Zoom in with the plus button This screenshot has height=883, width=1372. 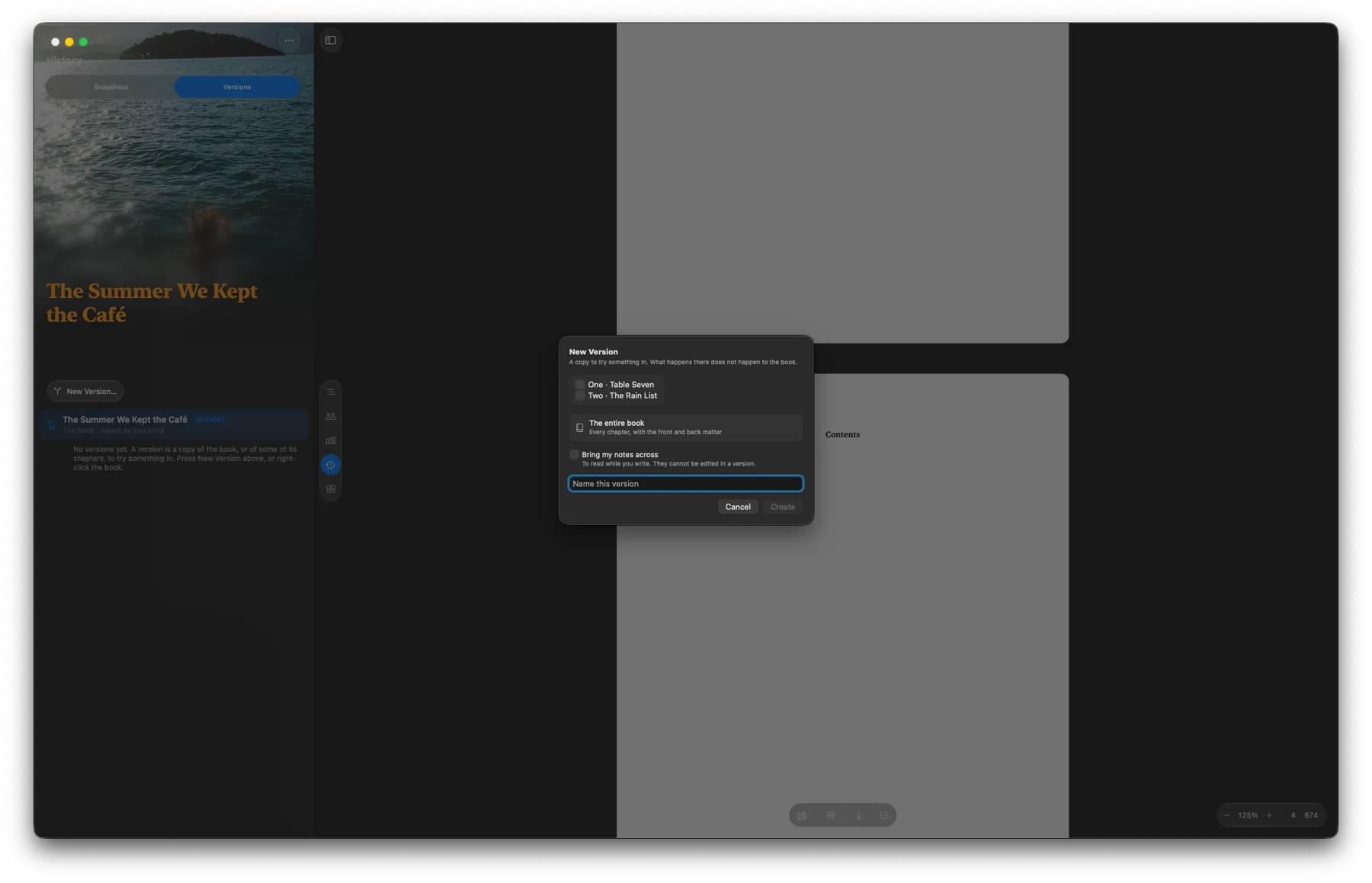pos(1269,815)
